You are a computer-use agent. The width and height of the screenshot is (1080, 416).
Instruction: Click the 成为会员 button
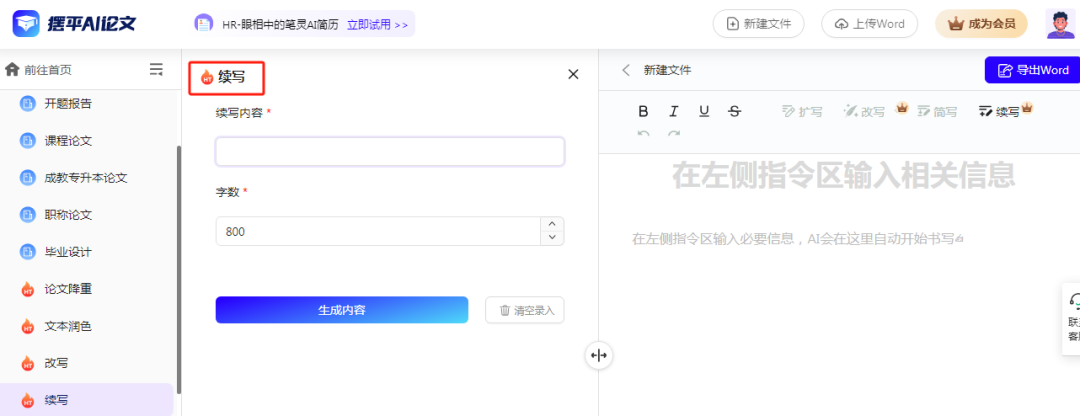point(982,23)
